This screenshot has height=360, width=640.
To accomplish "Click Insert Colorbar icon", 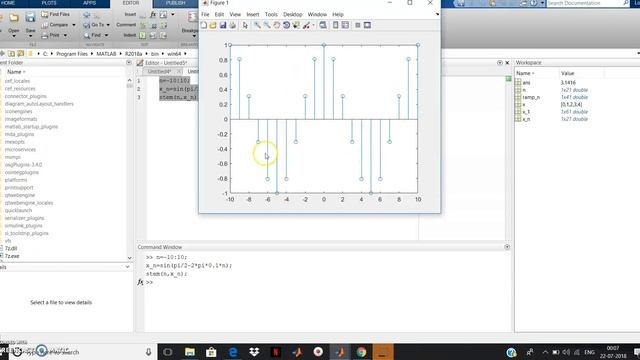I will (x=336, y=25).
